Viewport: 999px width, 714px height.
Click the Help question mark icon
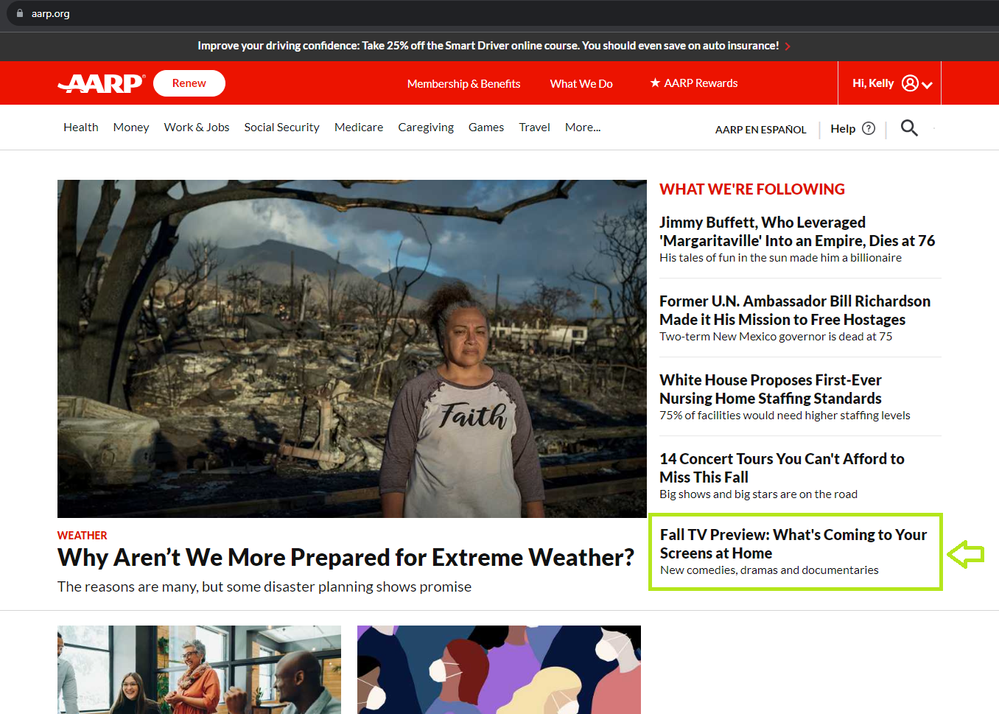coord(868,129)
